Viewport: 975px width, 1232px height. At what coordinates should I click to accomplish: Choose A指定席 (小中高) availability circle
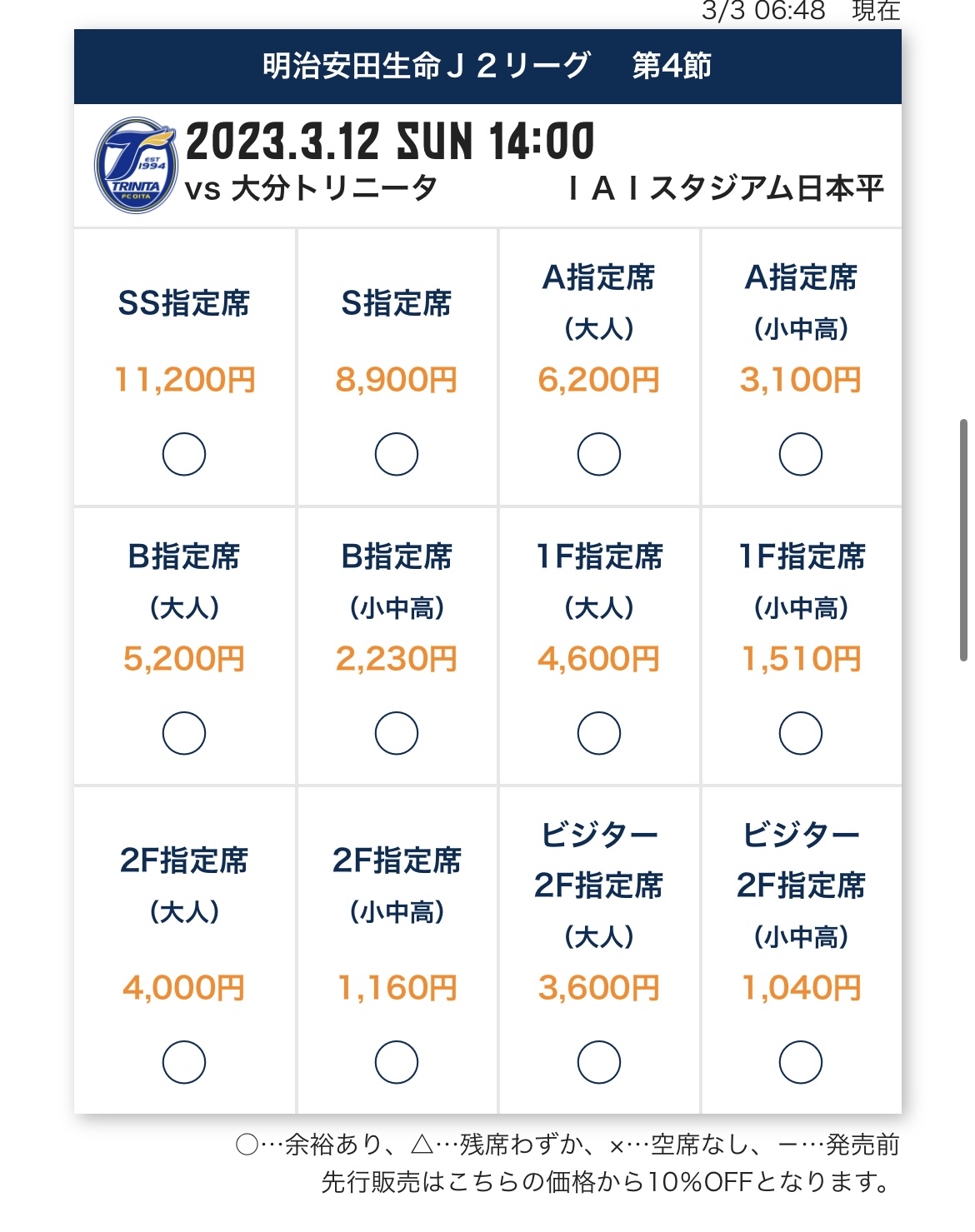(801, 454)
